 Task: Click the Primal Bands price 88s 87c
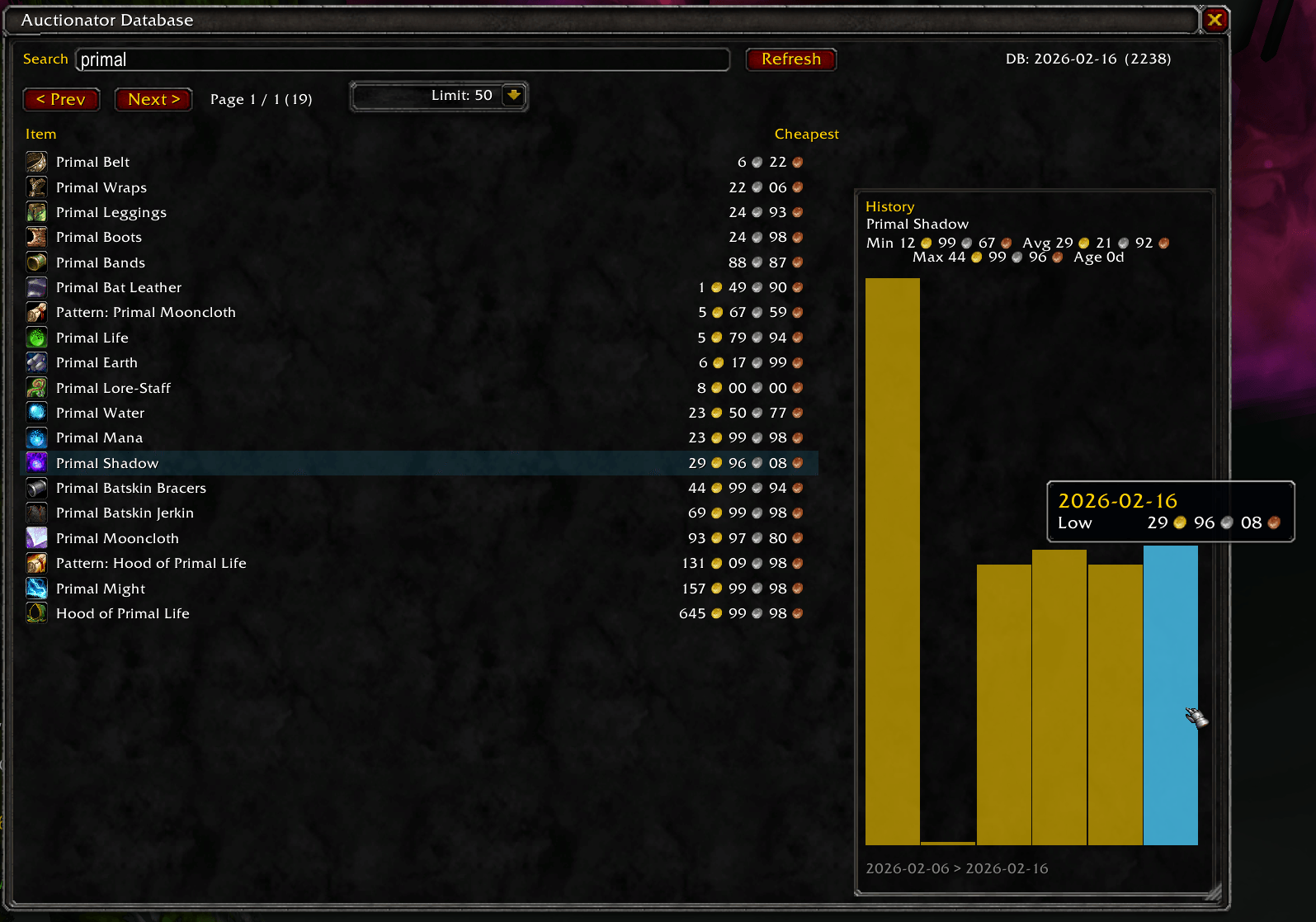pyautogui.click(x=766, y=262)
